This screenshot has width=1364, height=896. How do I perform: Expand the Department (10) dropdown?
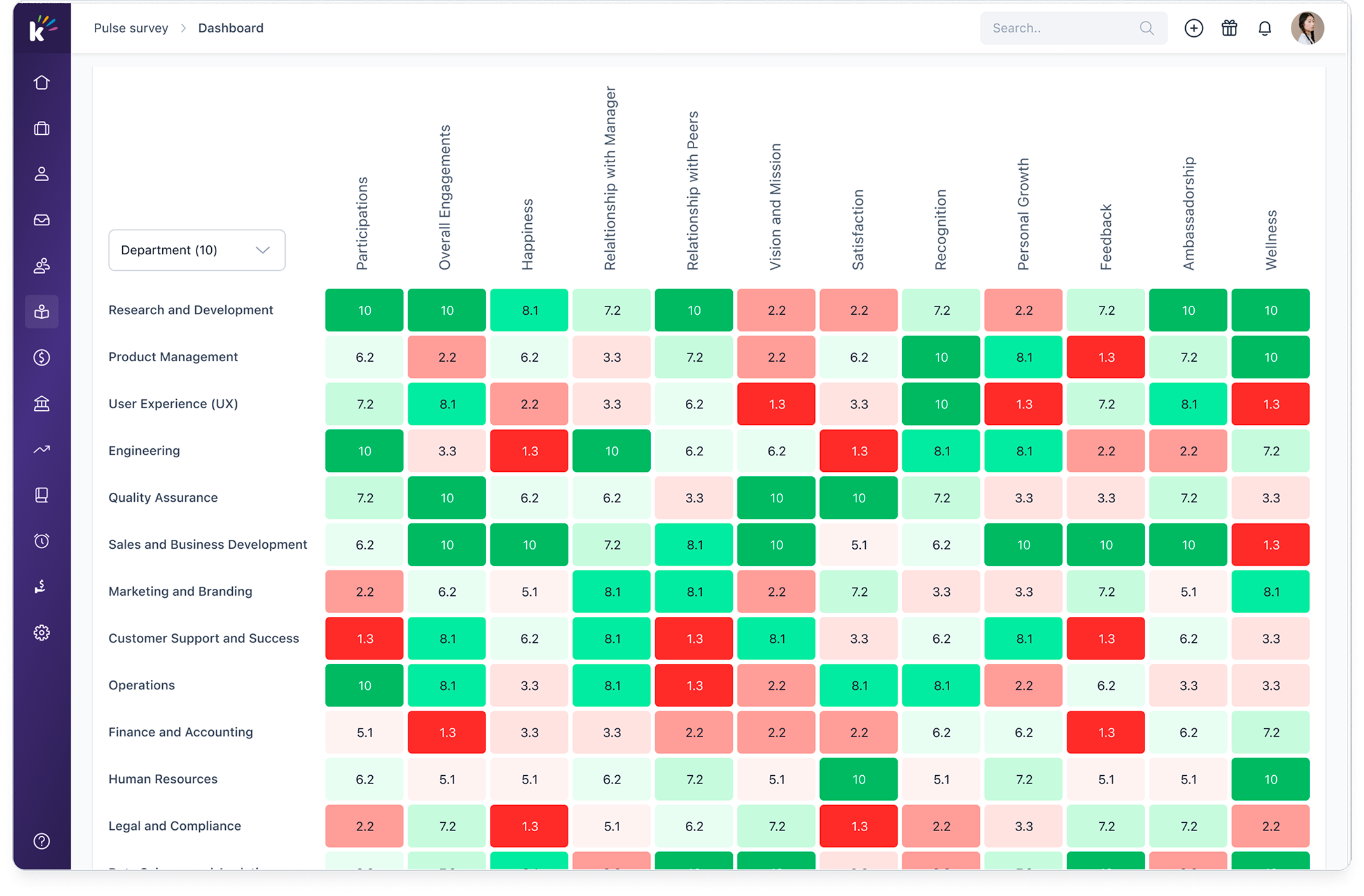click(197, 250)
